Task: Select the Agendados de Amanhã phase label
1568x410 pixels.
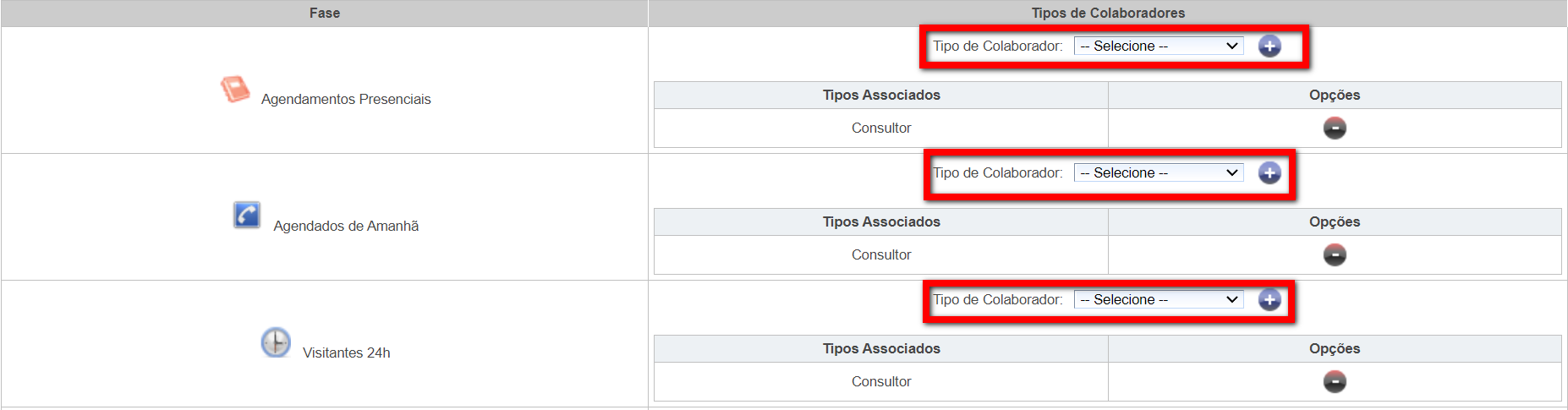Action: [x=346, y=227]
